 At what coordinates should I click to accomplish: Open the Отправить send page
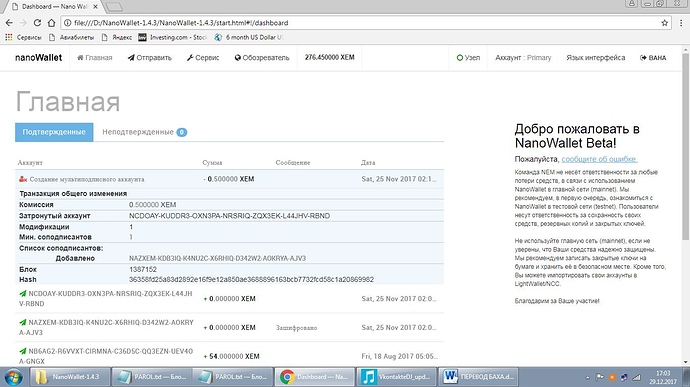click(x=150, y=58)
